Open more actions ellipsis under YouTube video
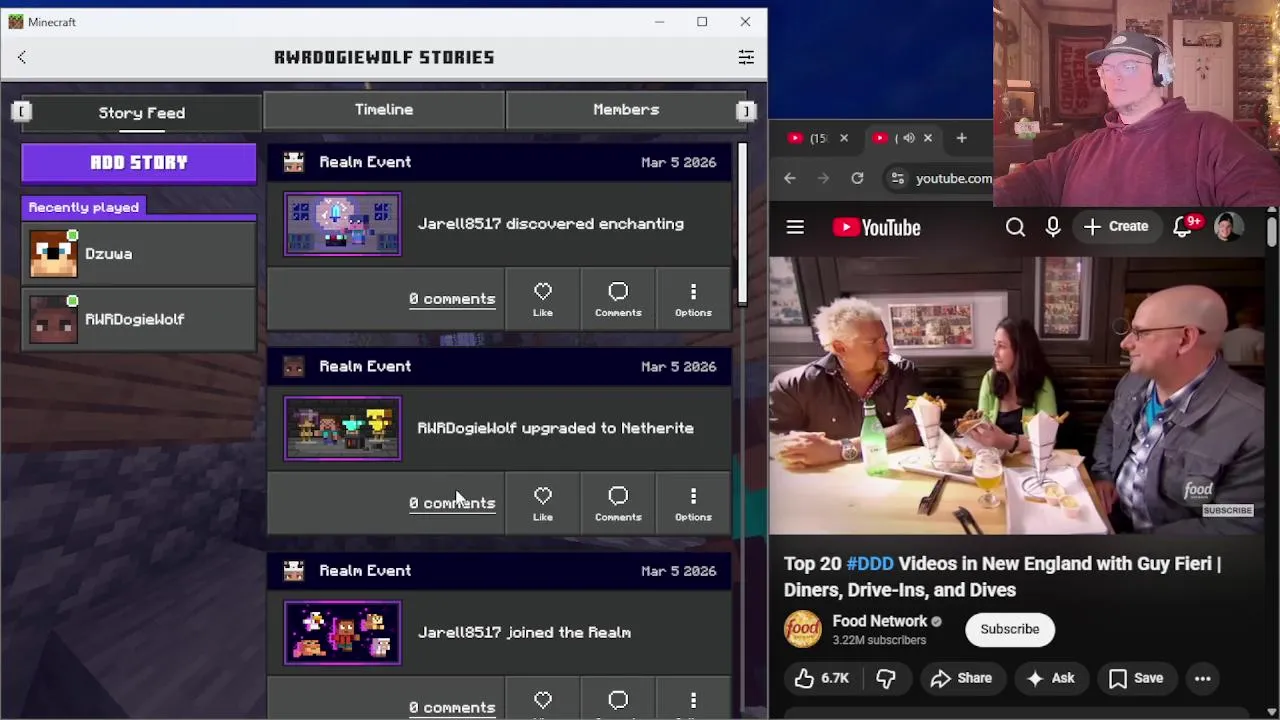This screenshot has width=1280, height=720. [x=1203, y=678]
